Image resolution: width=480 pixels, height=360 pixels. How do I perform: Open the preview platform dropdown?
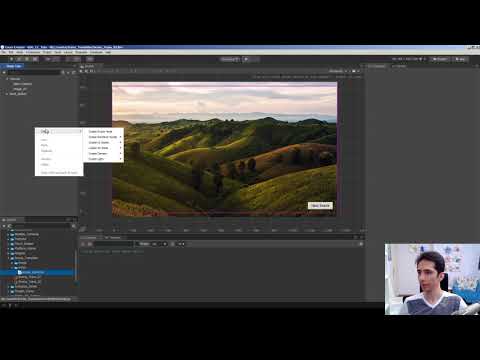click(230, 59)
